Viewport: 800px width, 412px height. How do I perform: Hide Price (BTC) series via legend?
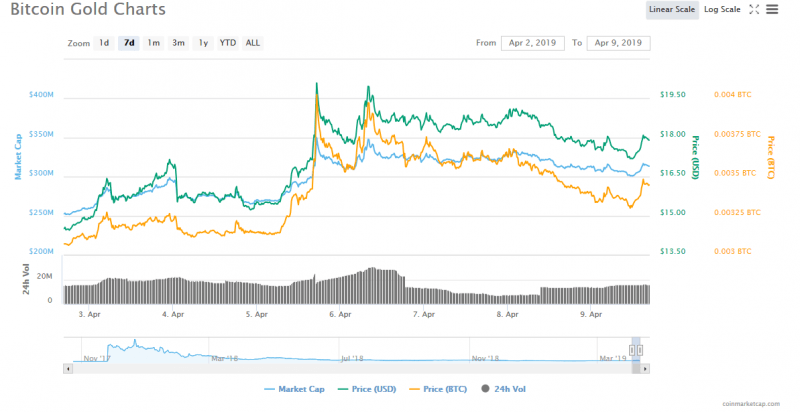441,388
